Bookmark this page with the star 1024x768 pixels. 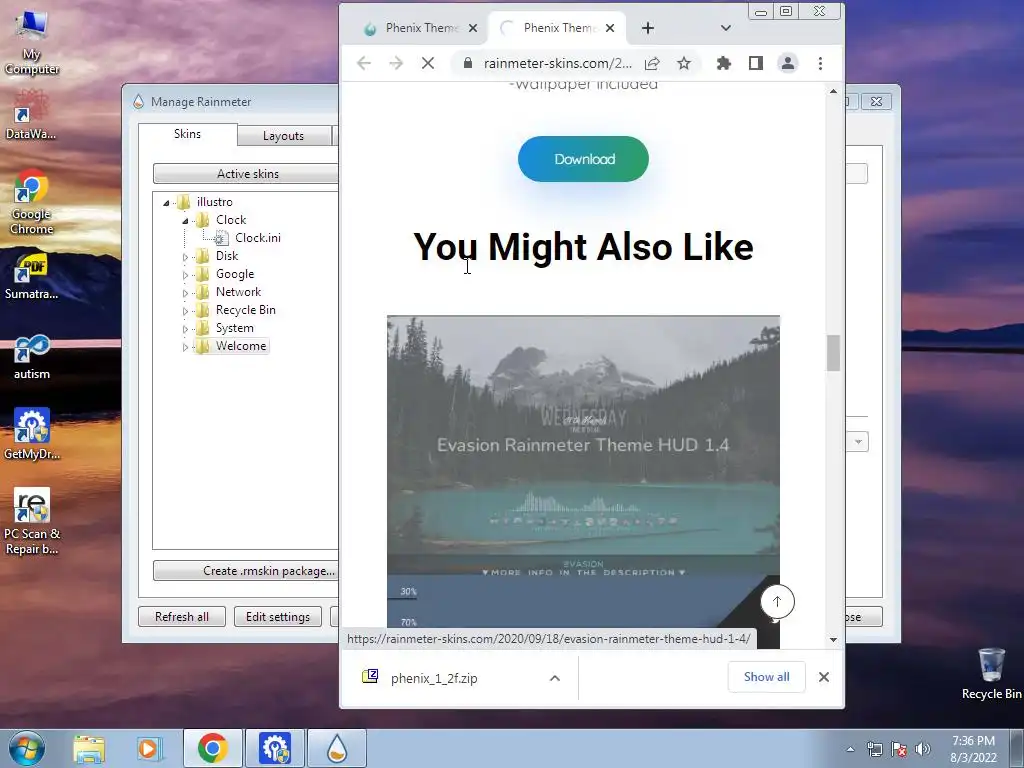coord(684,63)
